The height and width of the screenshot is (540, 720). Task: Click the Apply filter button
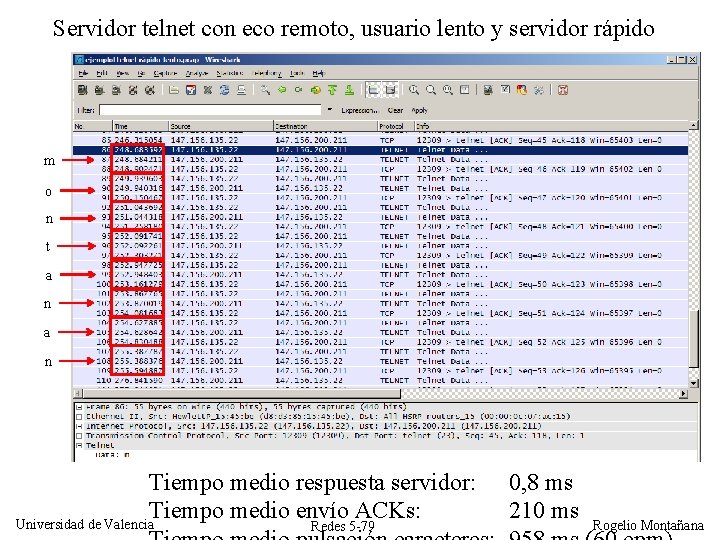coord(419,111)
